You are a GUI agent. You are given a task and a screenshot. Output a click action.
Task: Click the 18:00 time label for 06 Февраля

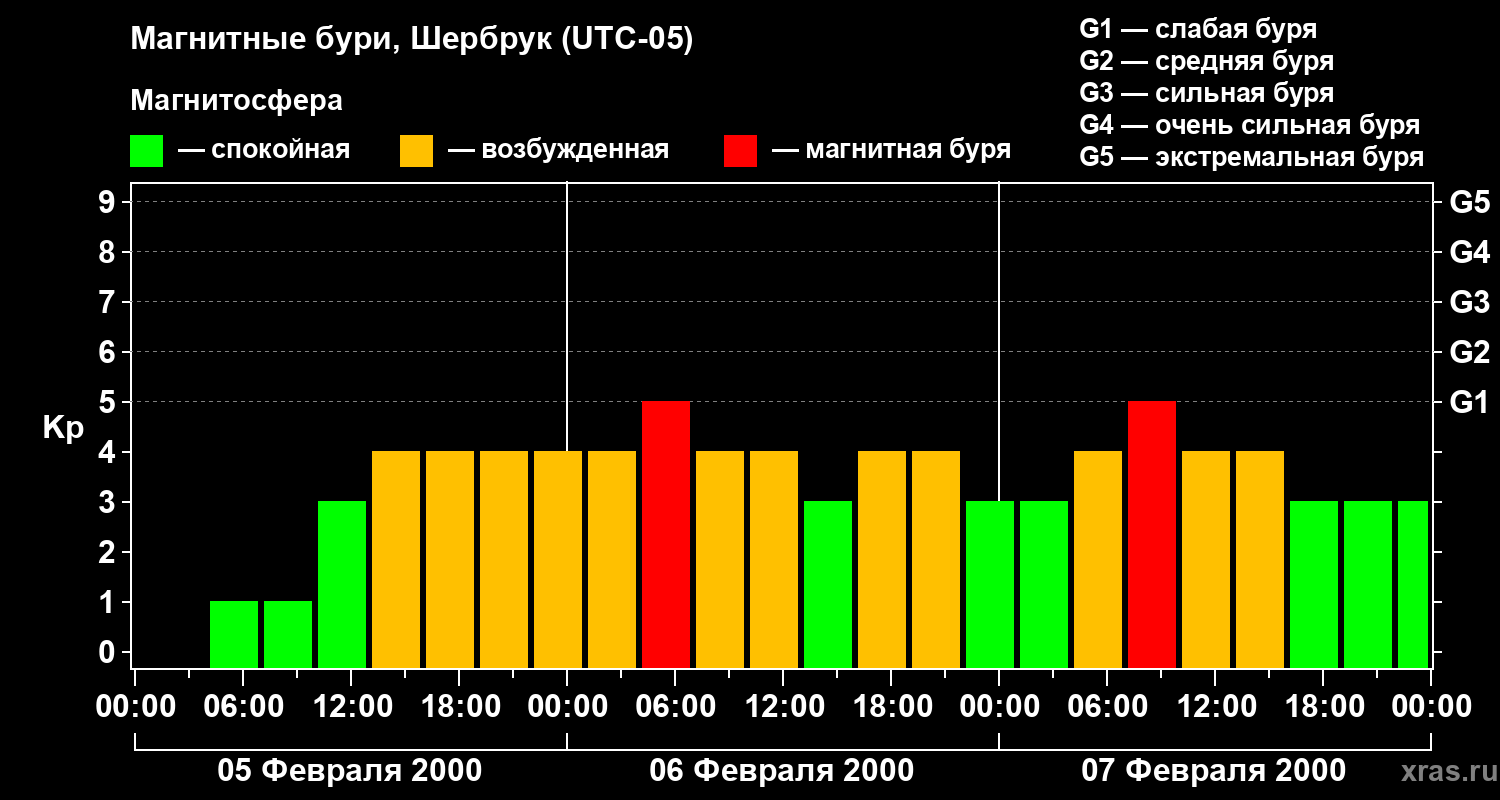pos(891,707)
